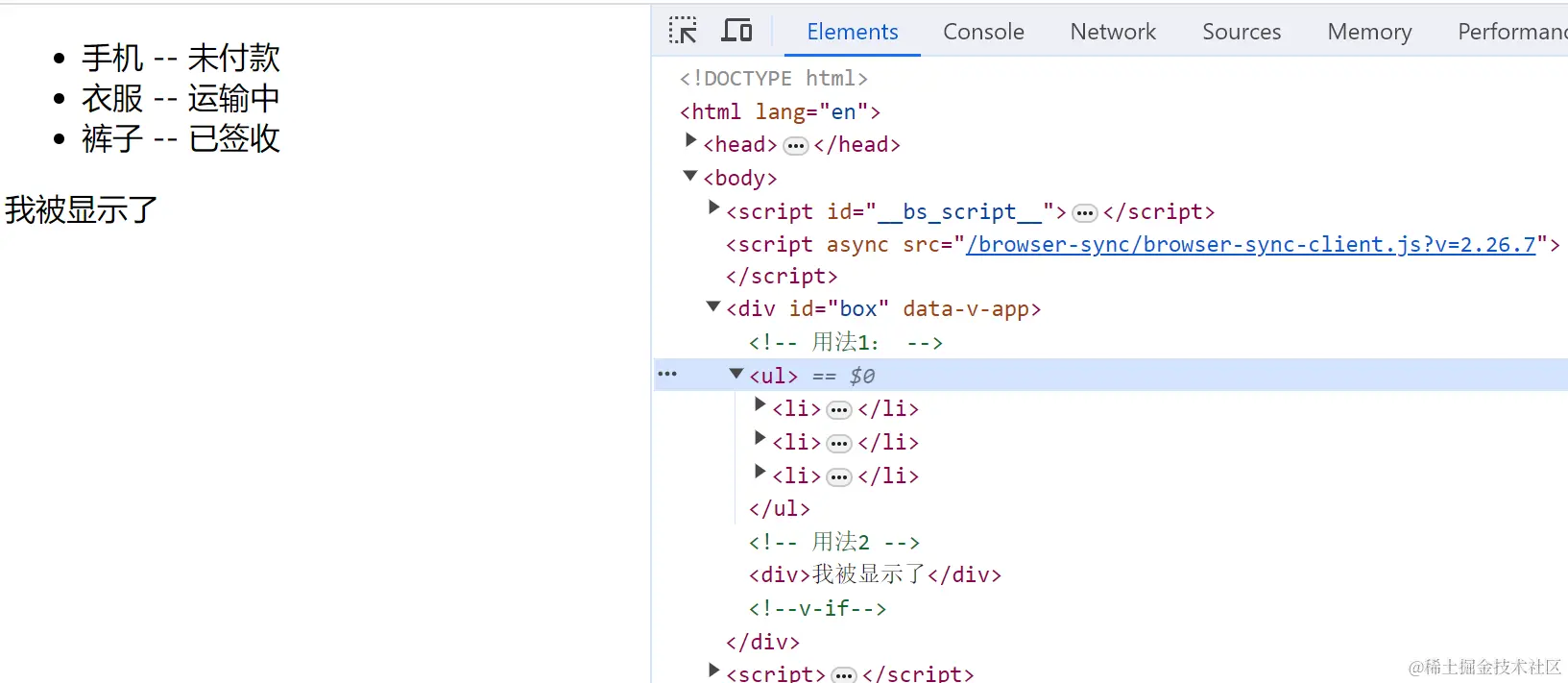Click ellipsis badge inside head element

[x=795, y=146]
